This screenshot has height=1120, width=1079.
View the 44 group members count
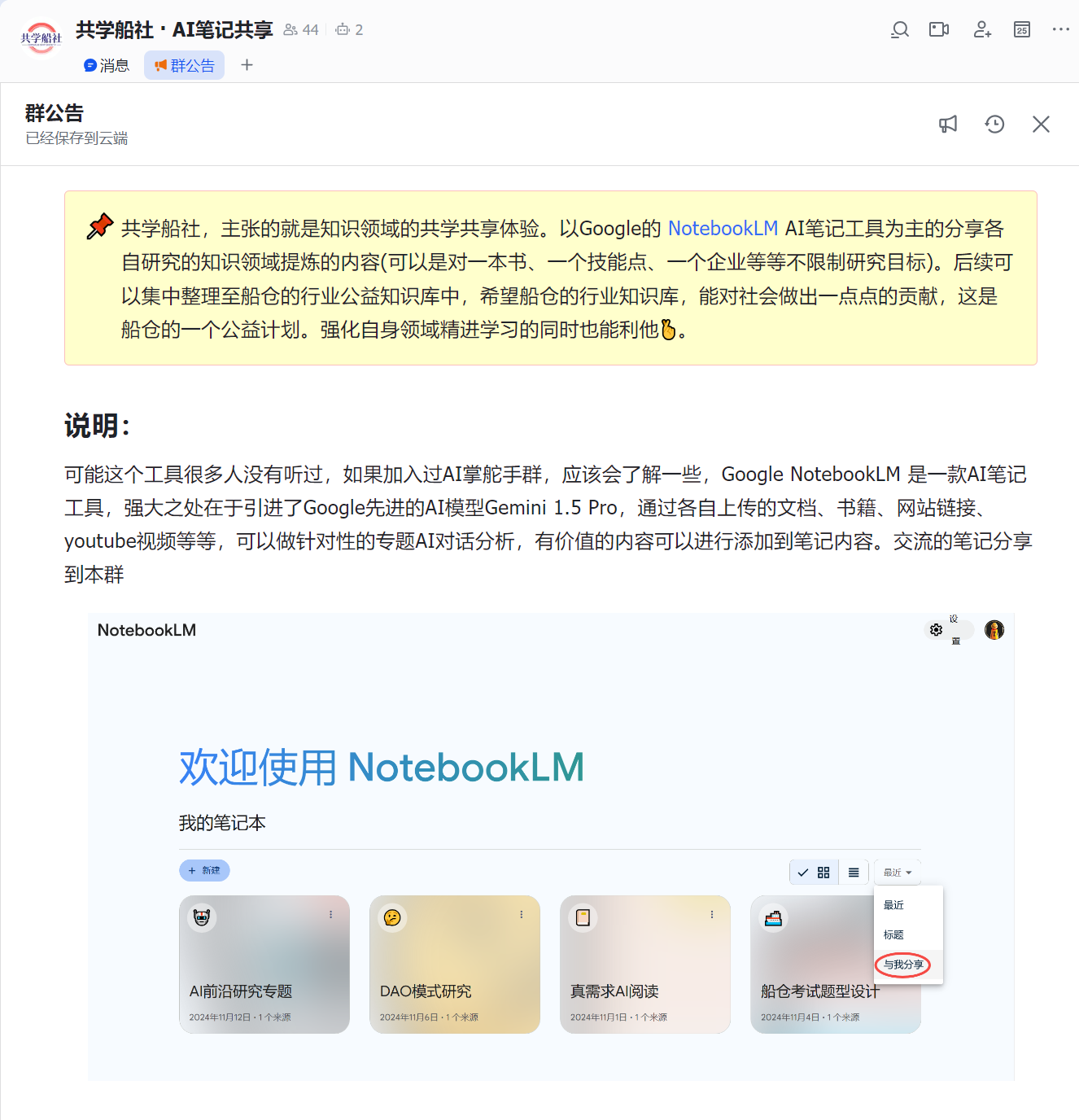(301, 30)
